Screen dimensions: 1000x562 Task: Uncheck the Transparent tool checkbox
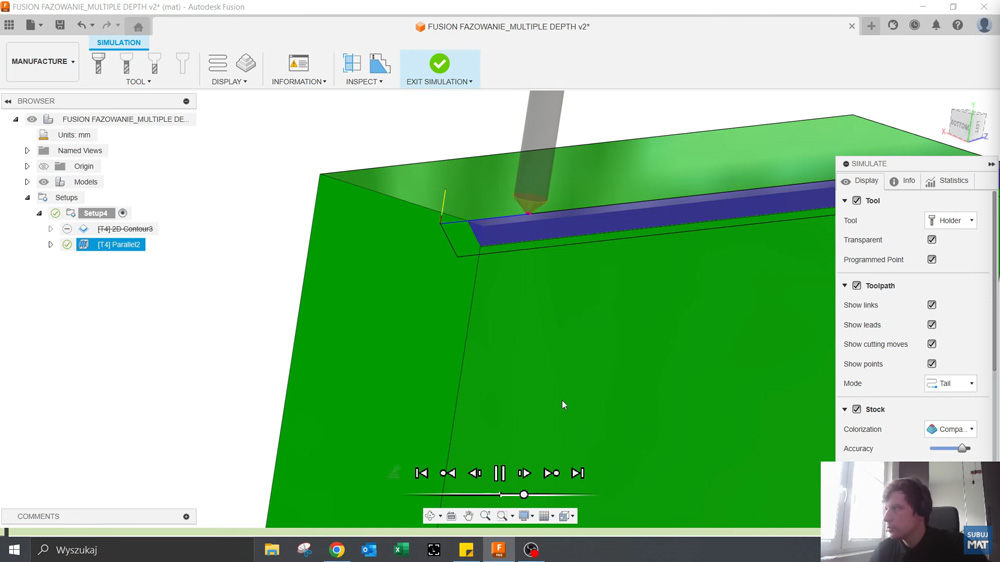pos(932,240)
